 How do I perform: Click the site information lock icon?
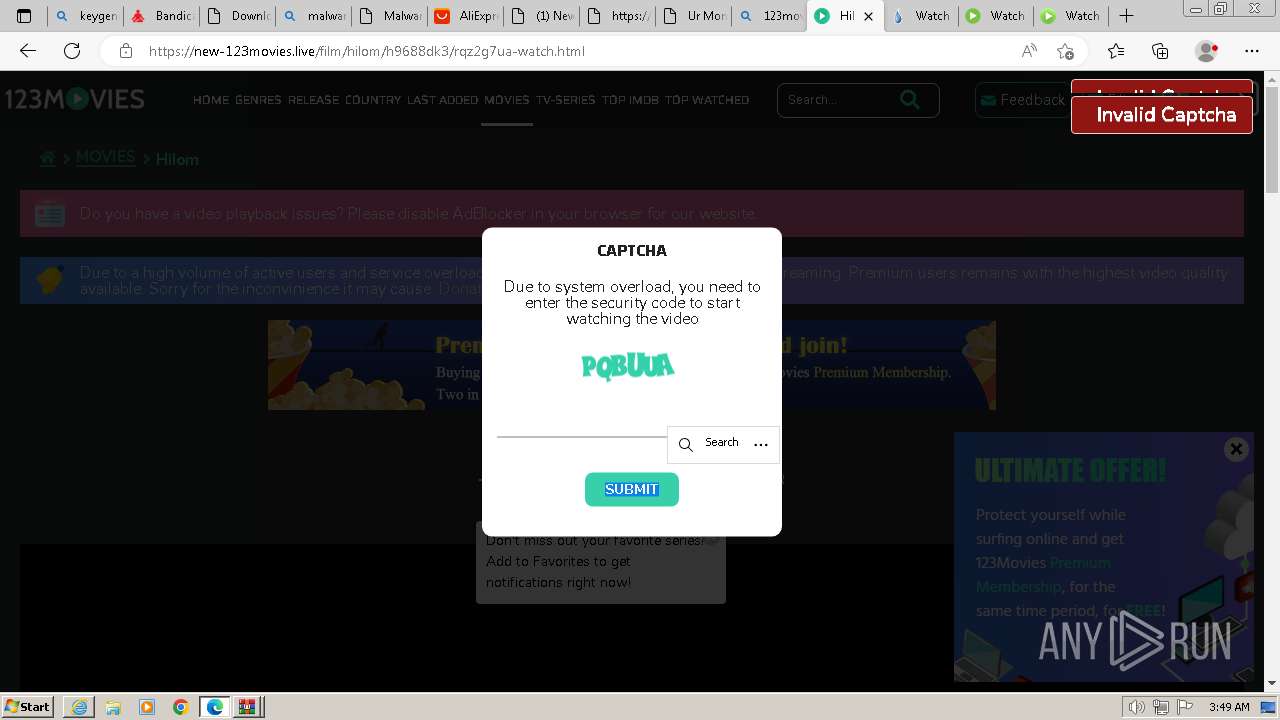click(125, 51)
